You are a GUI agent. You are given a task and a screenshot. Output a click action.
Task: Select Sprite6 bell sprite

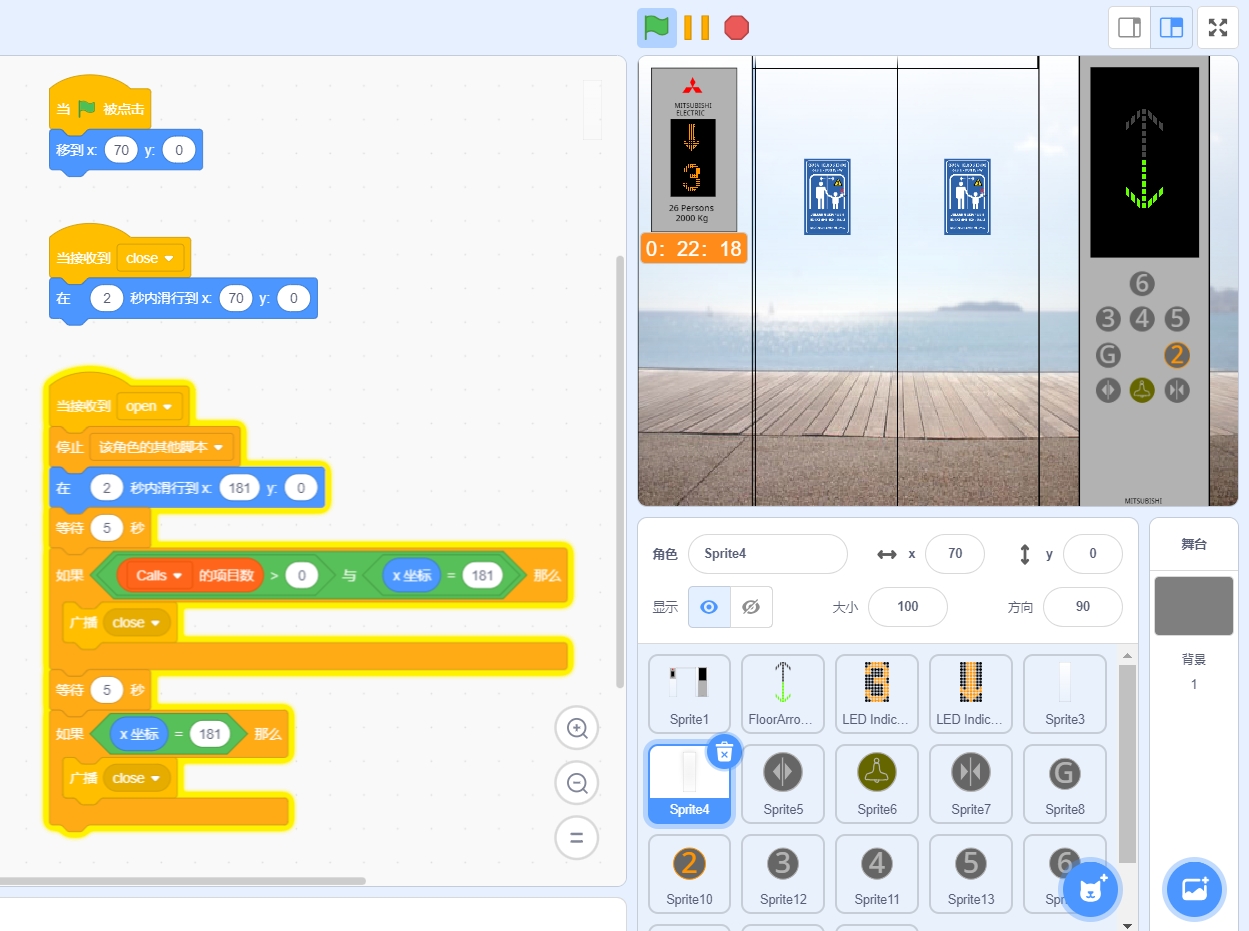coord(877,783)
